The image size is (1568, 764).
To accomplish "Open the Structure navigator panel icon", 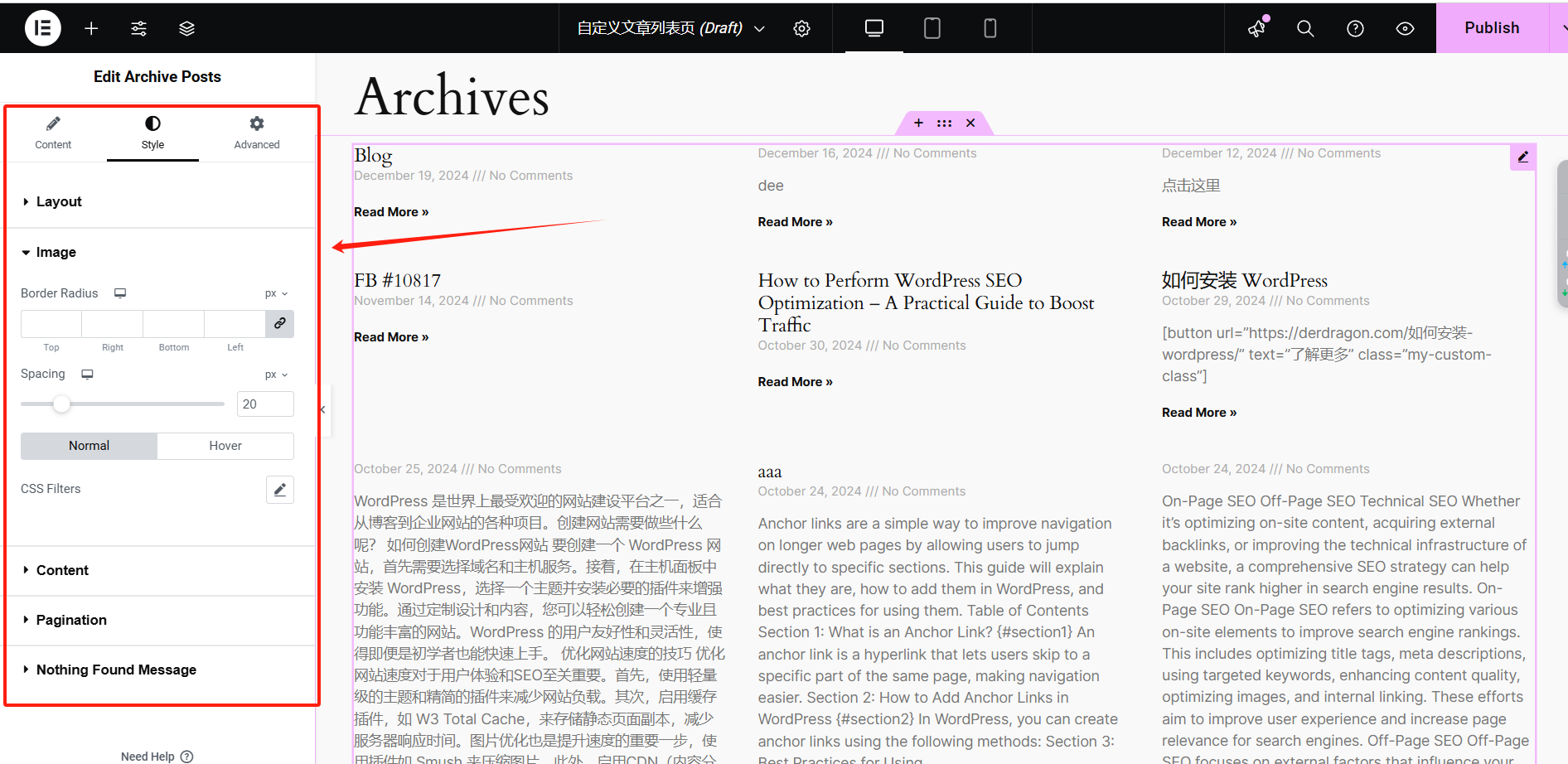I will point(186,27).
